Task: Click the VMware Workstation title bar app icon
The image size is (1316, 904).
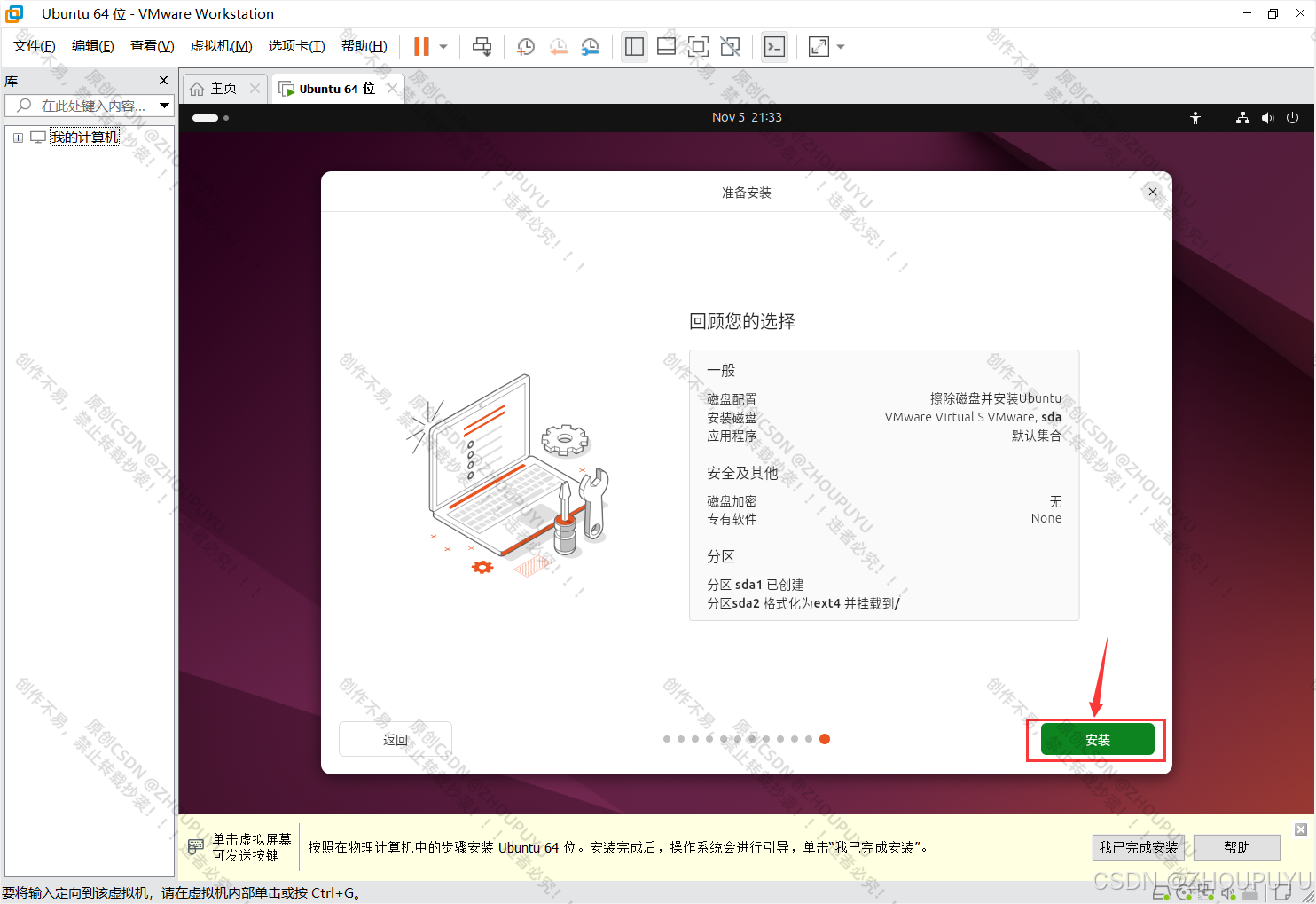Action: tap(14, 13)
